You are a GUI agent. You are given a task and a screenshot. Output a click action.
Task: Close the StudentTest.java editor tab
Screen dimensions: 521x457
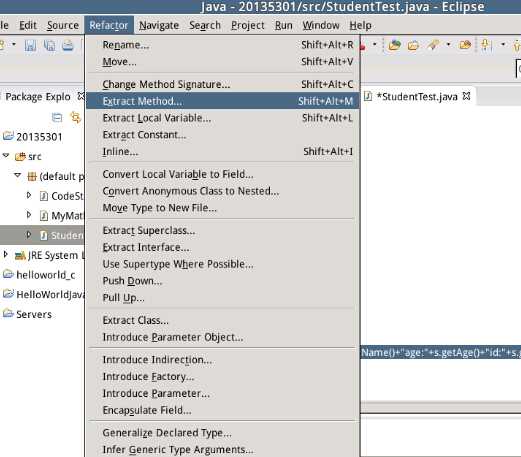coord(467,96)
